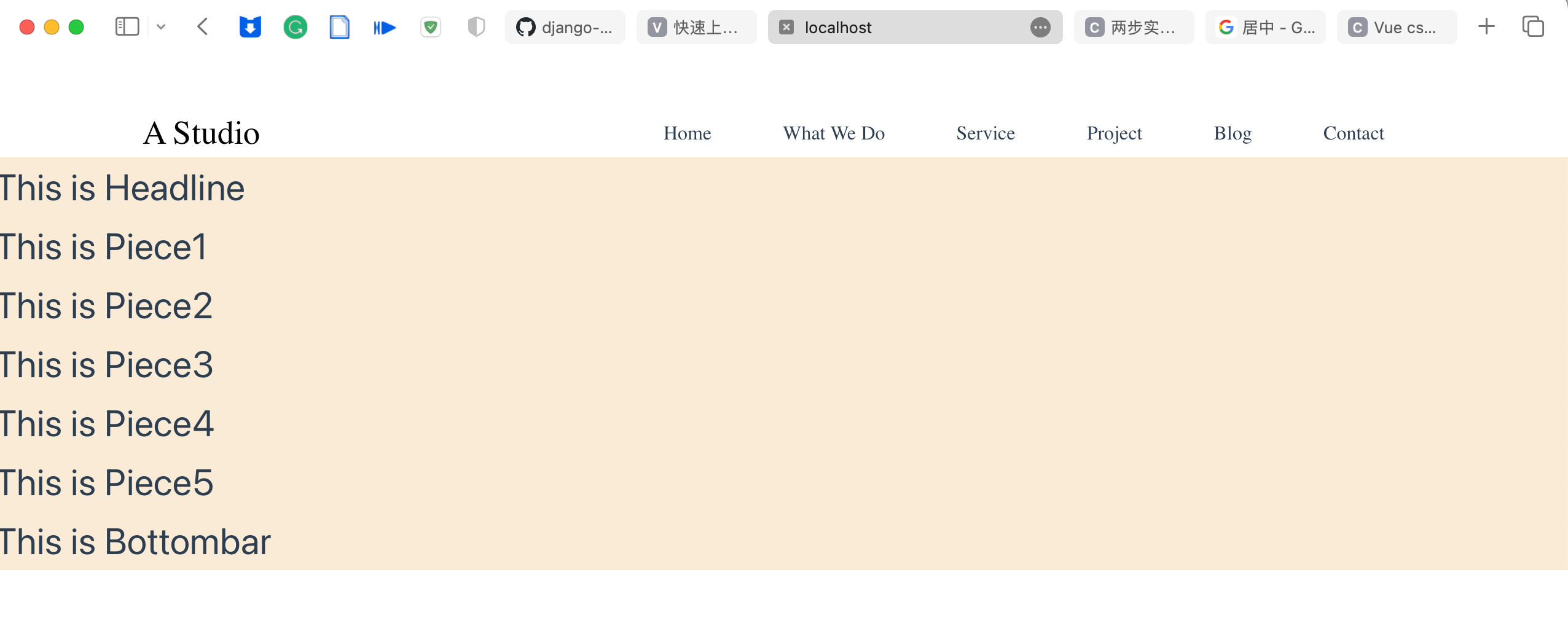Click the A Studio logo
Screen dimensions: 1568x639
pyautogui.click(x=202, y=133)
